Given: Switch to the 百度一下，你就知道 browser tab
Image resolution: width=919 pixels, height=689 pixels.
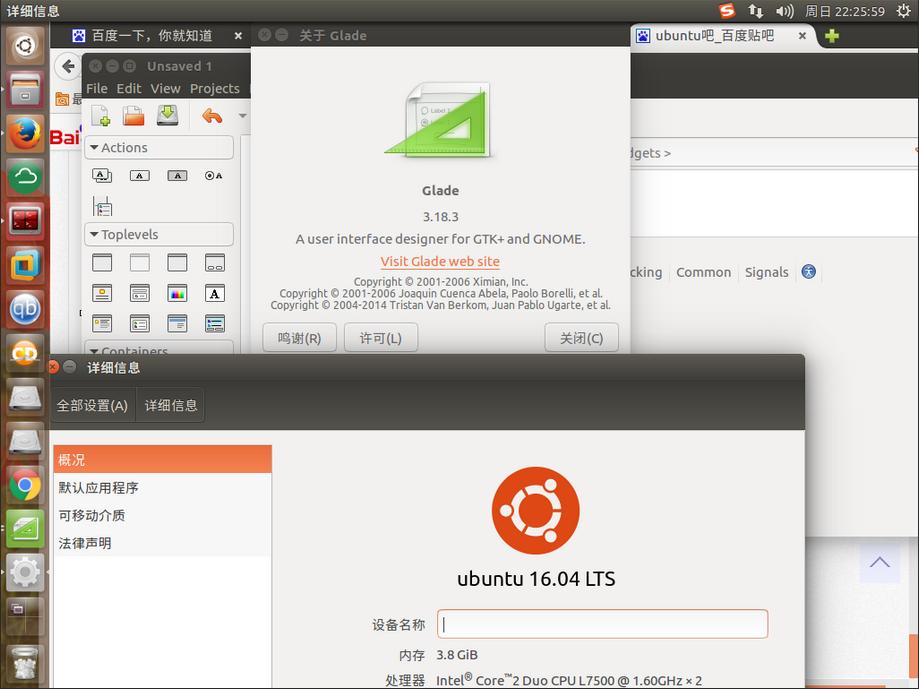Looking at the screenshot, I should click(x=152, y=36).
